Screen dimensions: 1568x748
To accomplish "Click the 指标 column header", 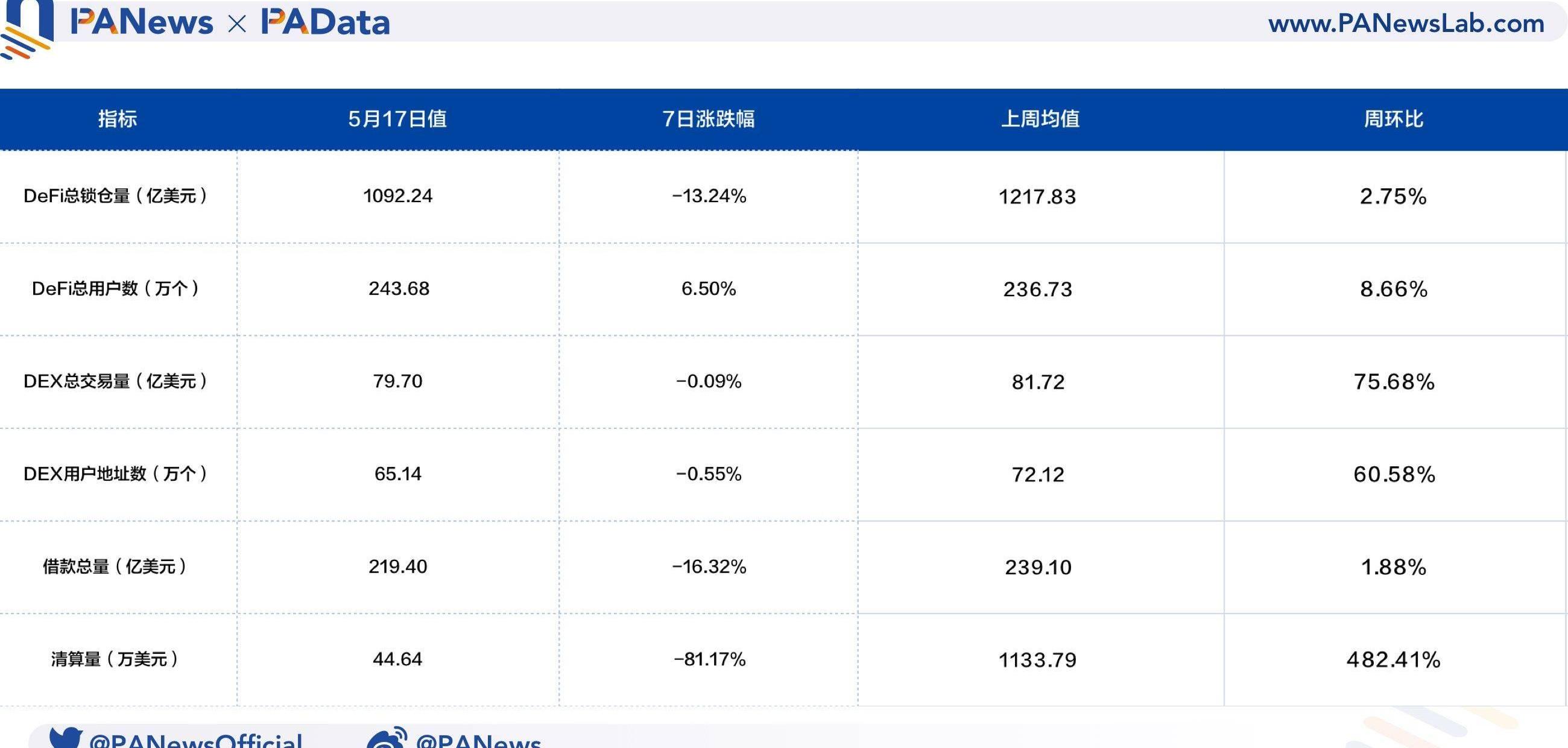I will pyautogui.click(x=118, y=119).
